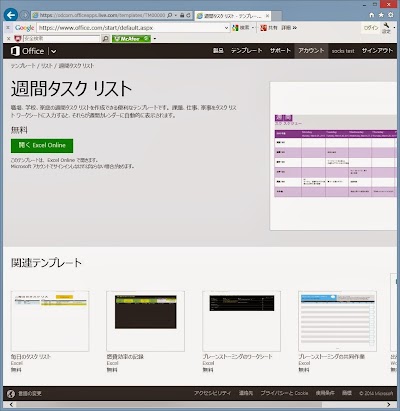Click the horizontal scrollbar thumb
This screenshot has height=411, width=400.
[169, 405]
